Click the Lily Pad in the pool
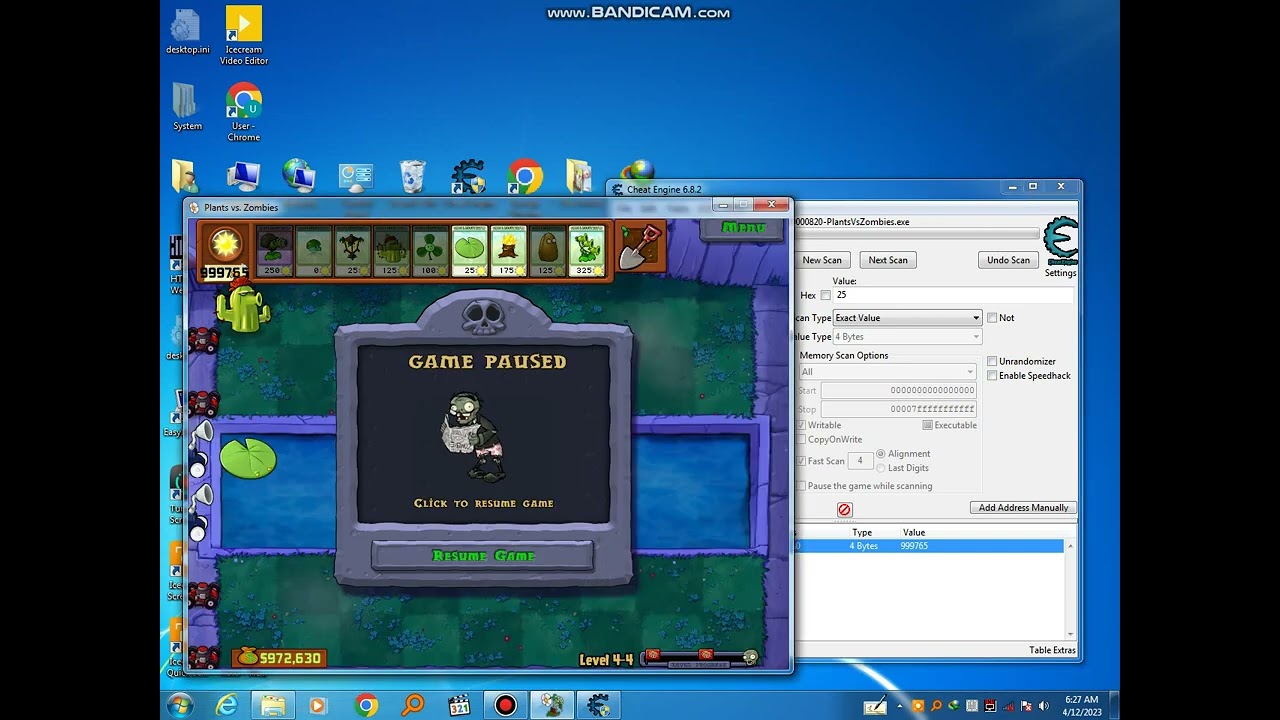This screenshot has height=720, width=1280. click(x=248, y=458)
